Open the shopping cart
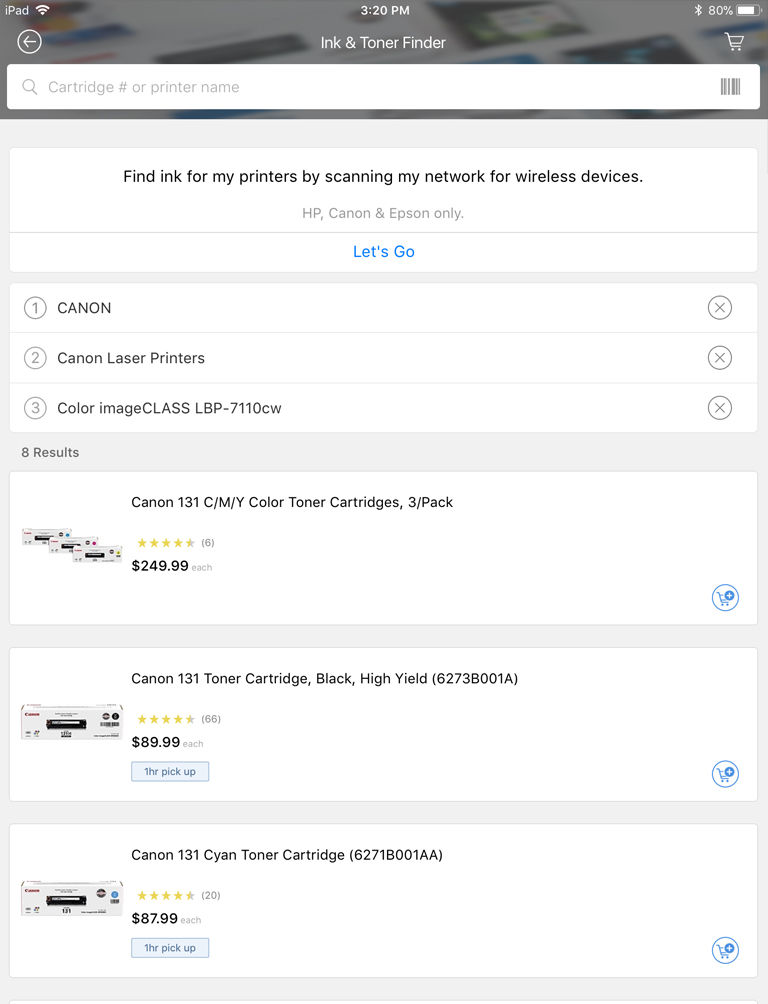Screen dimensions: 768x1004 click(x=734, y=42)
